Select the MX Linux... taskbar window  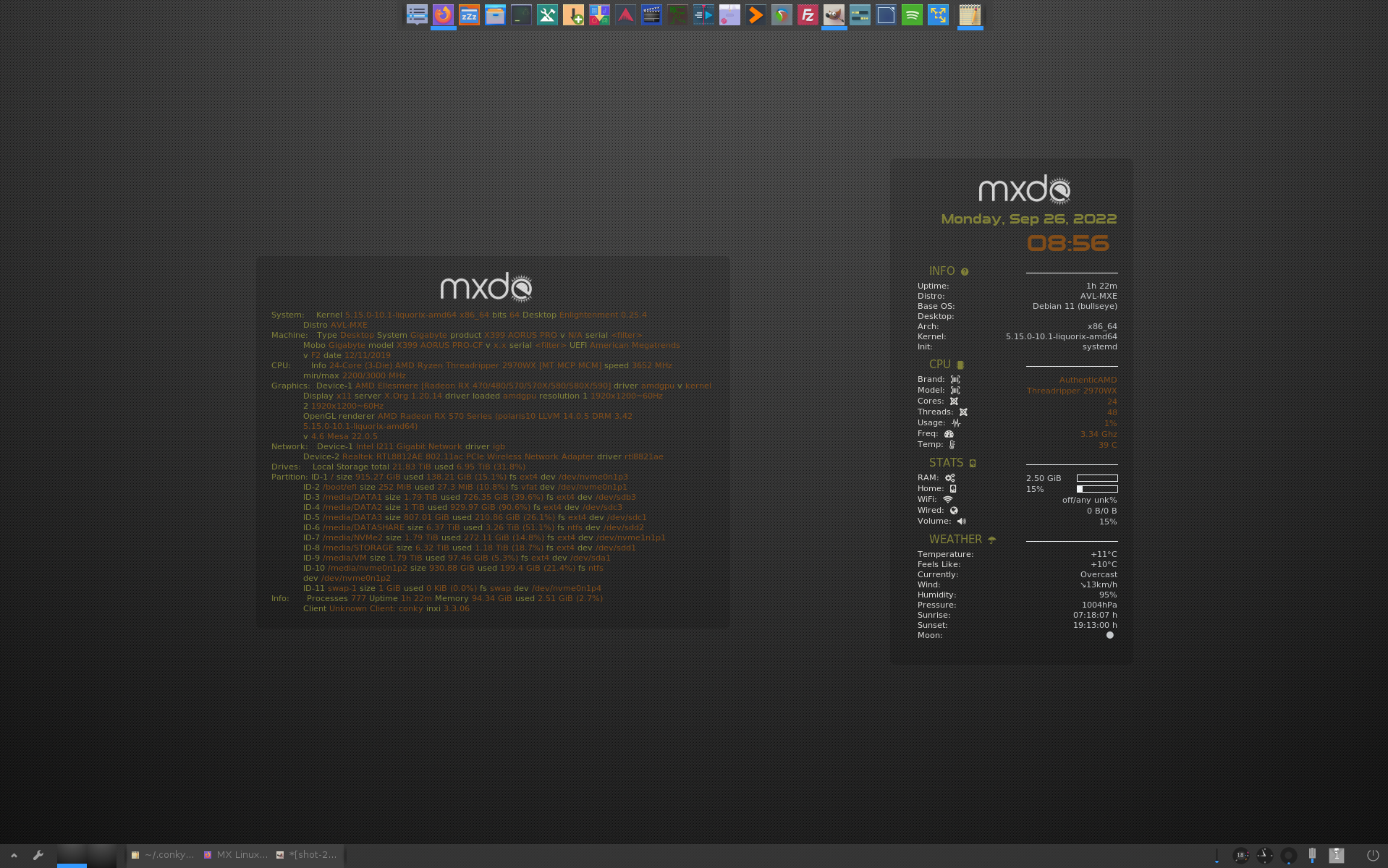pos(236,855)
